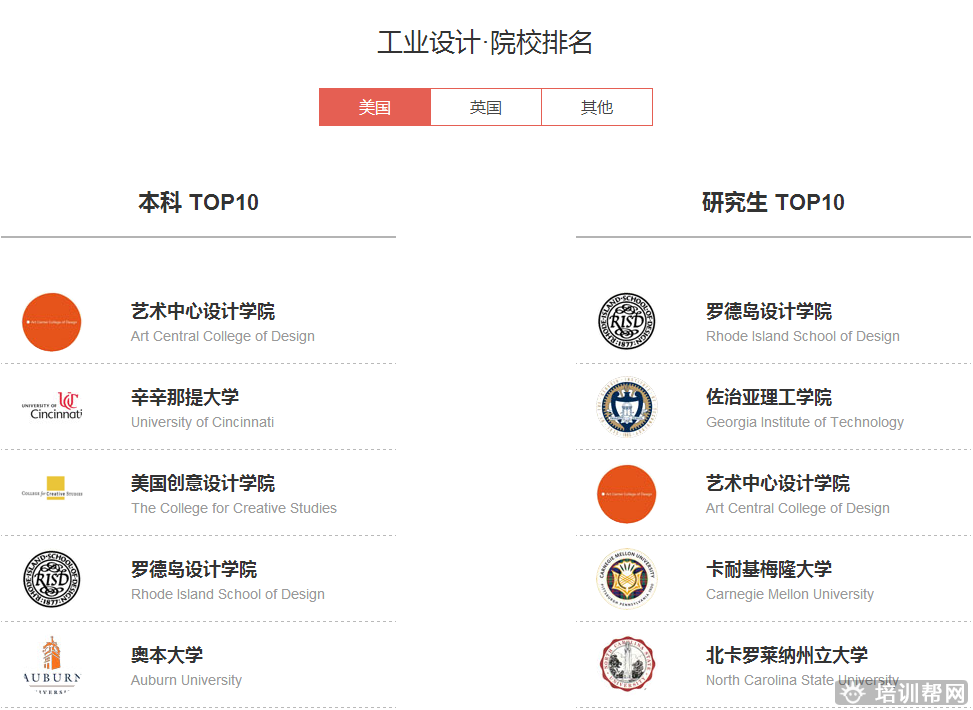Click 'University of Cincinnati' English name
973x710 pixels.
pos(202,423)
